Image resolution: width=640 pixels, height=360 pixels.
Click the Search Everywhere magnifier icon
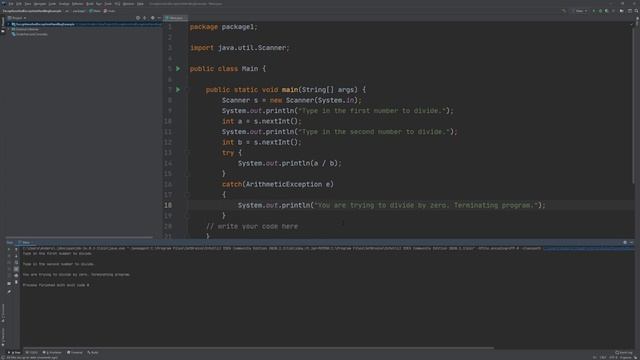[636, 11]
